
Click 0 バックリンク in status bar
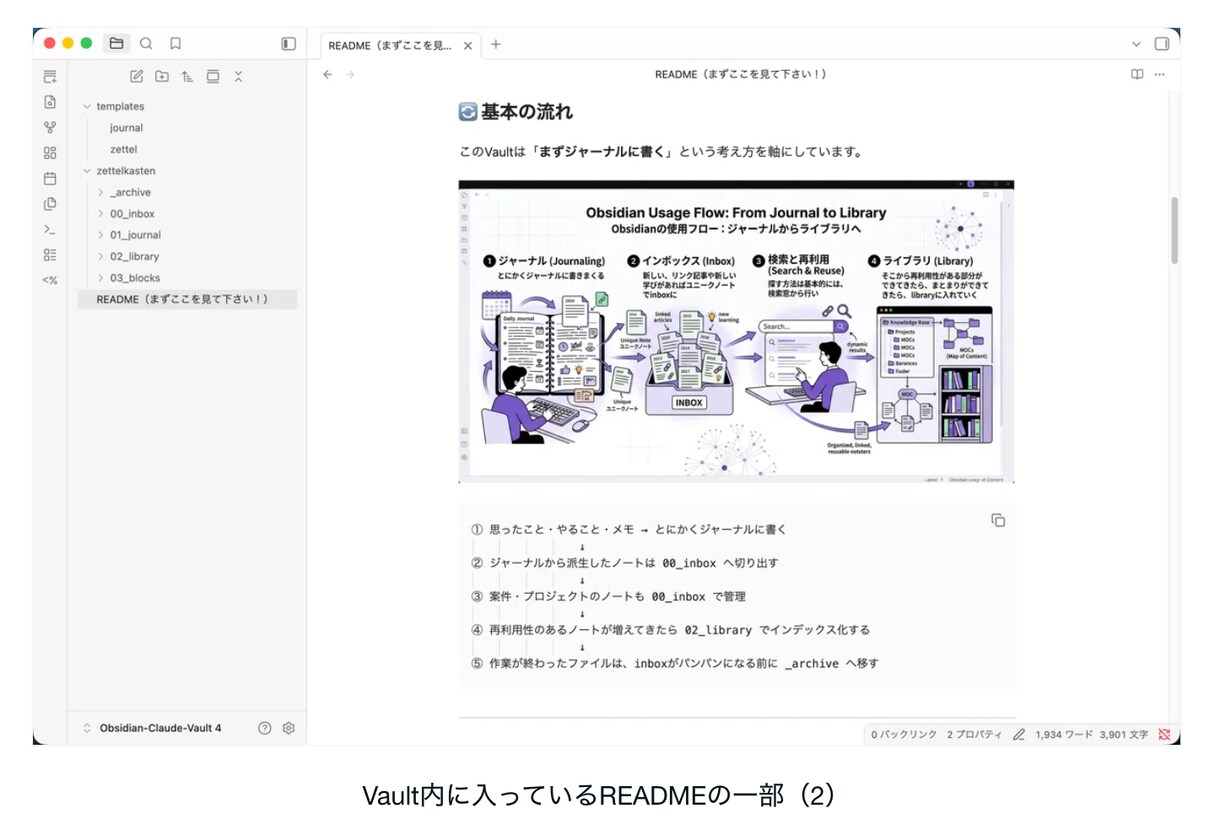(903, 734)
